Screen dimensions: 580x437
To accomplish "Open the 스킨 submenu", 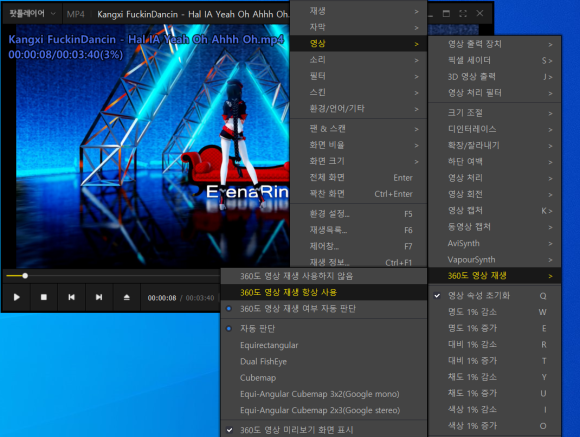I will 358,93.
